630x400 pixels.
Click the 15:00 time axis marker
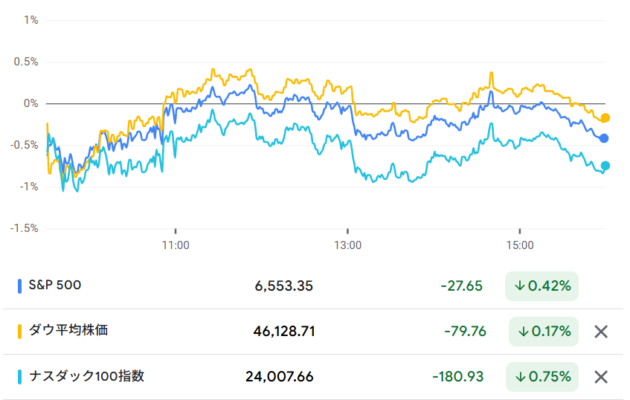point(520,243)
